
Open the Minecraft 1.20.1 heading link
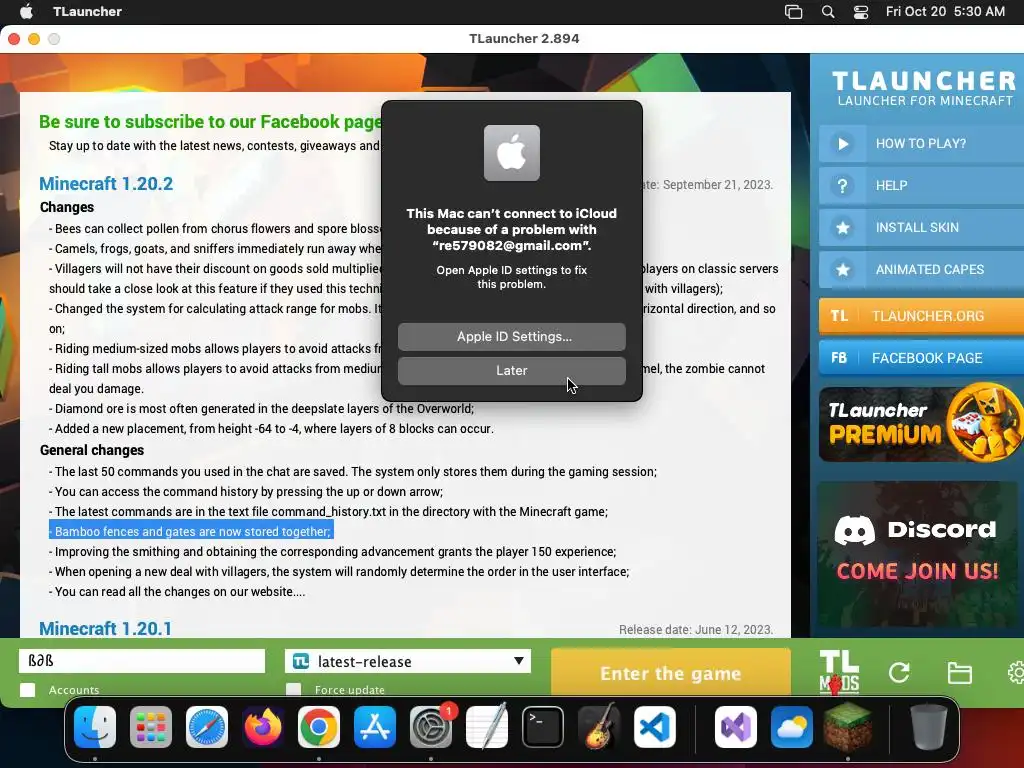[x=105, y=628]
